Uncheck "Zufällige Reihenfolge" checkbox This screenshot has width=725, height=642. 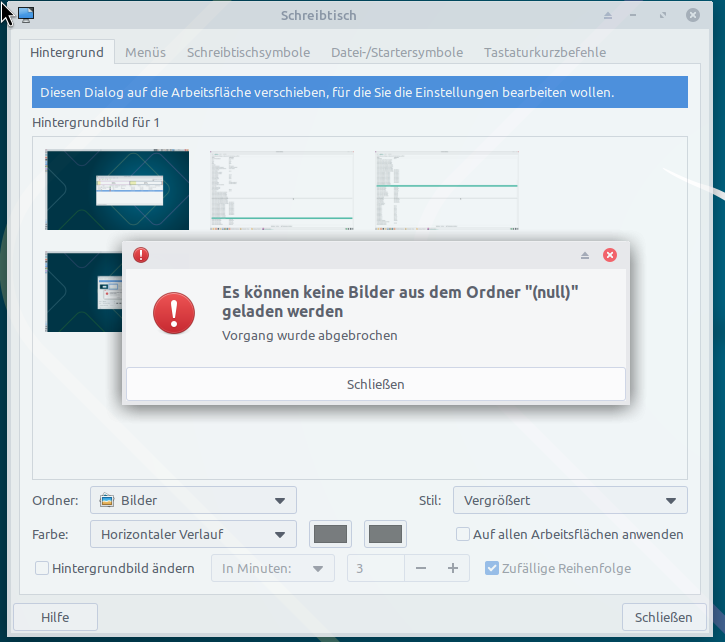point(492,568)
